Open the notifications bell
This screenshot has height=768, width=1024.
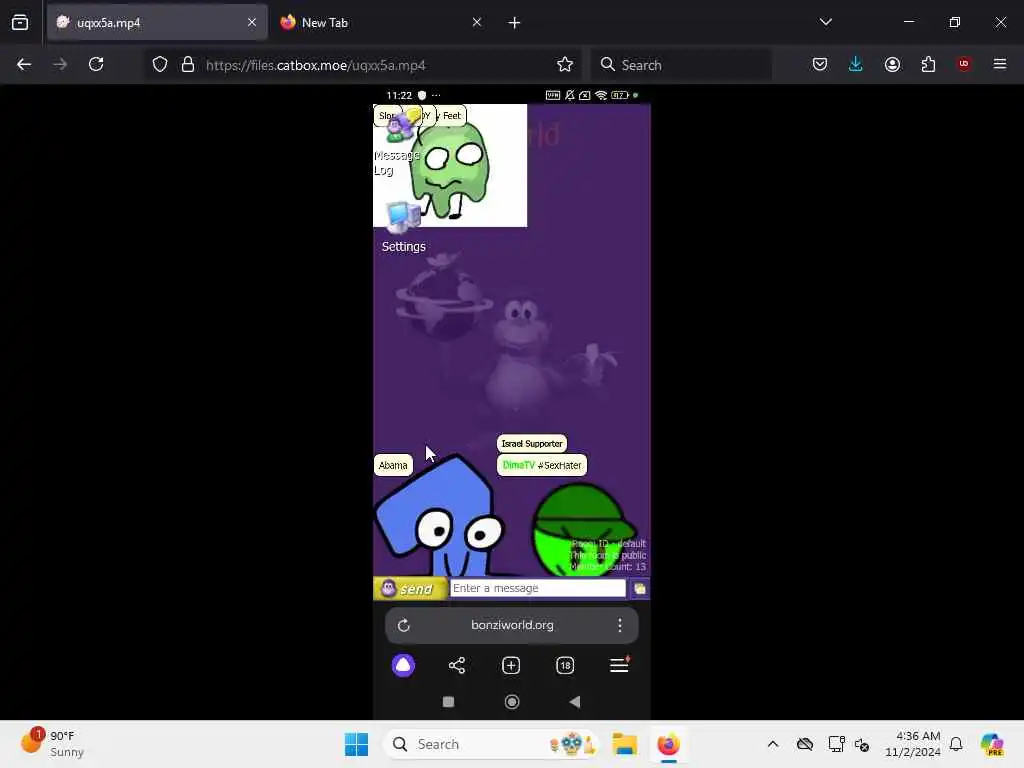[x=956, y=744]
